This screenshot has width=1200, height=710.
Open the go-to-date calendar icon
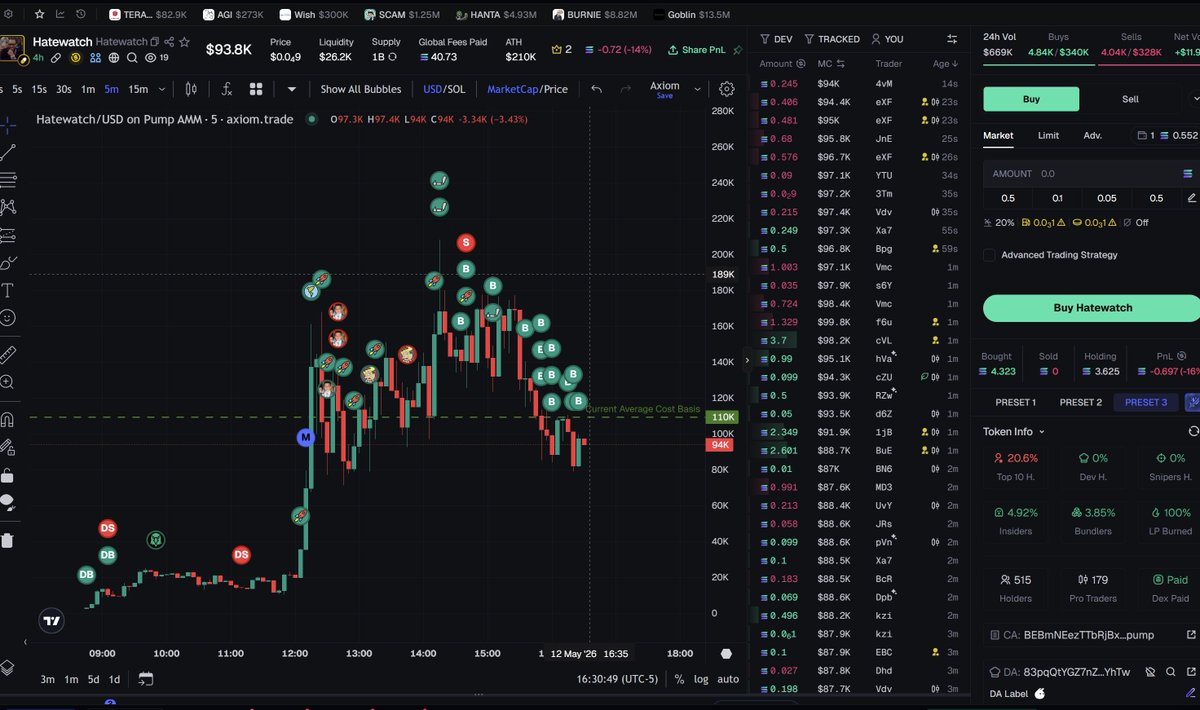146,679
